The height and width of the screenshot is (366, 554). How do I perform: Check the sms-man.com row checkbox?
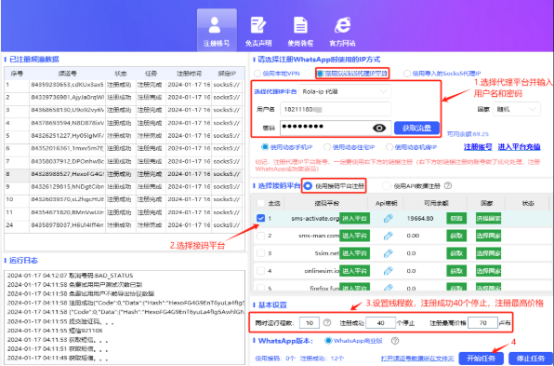pos(261,236)
